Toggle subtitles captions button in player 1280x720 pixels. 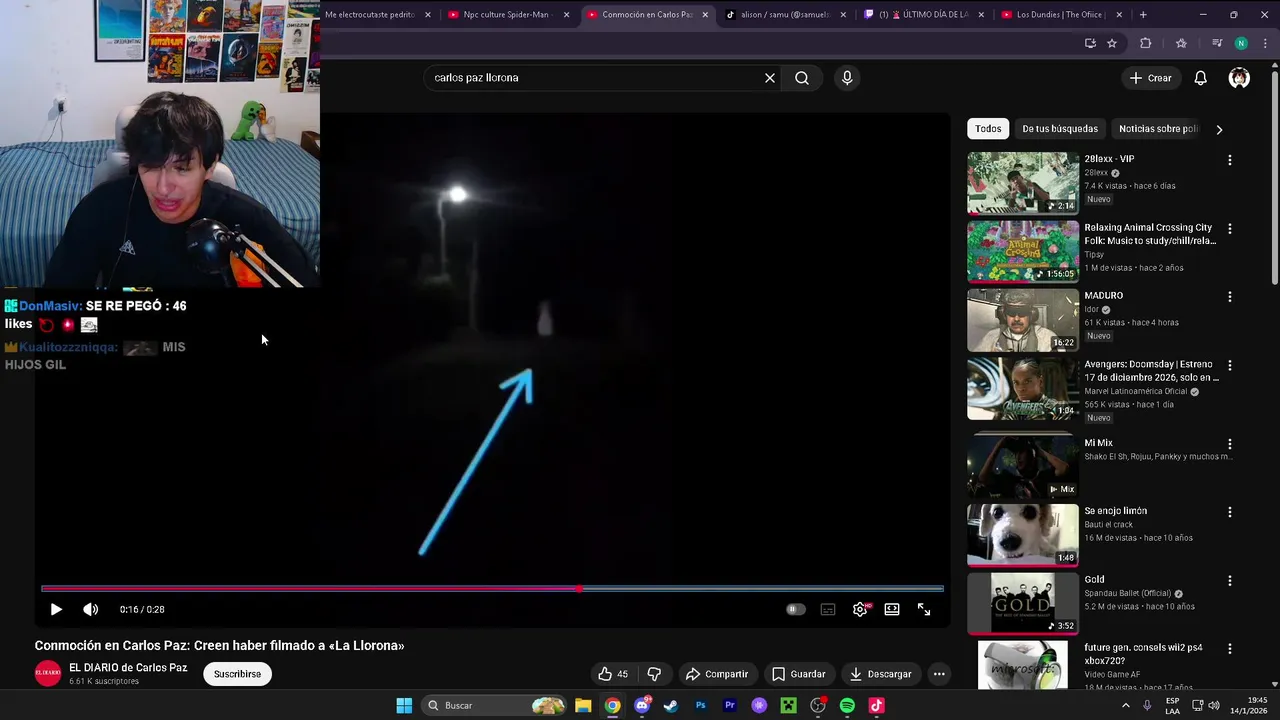pos(828,609)
